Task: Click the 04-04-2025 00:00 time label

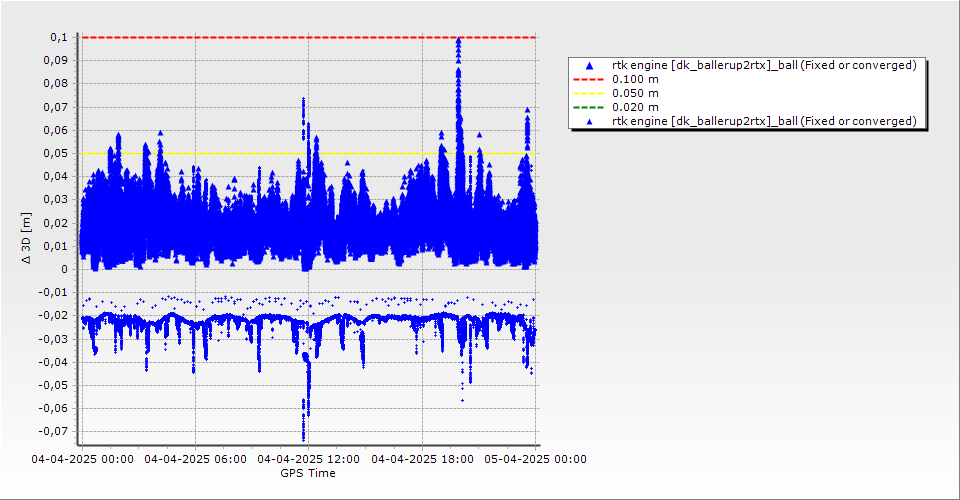Action: (x=83, y=459)
